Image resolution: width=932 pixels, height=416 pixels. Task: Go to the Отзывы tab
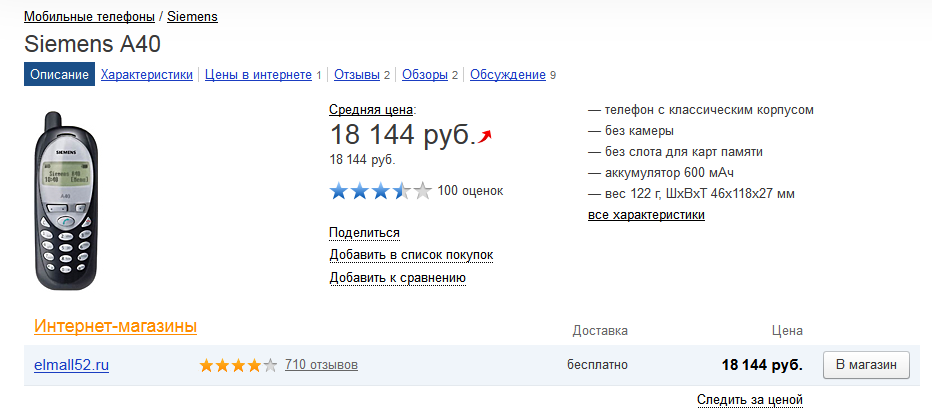pyautogui.click(x=357, y=75)
